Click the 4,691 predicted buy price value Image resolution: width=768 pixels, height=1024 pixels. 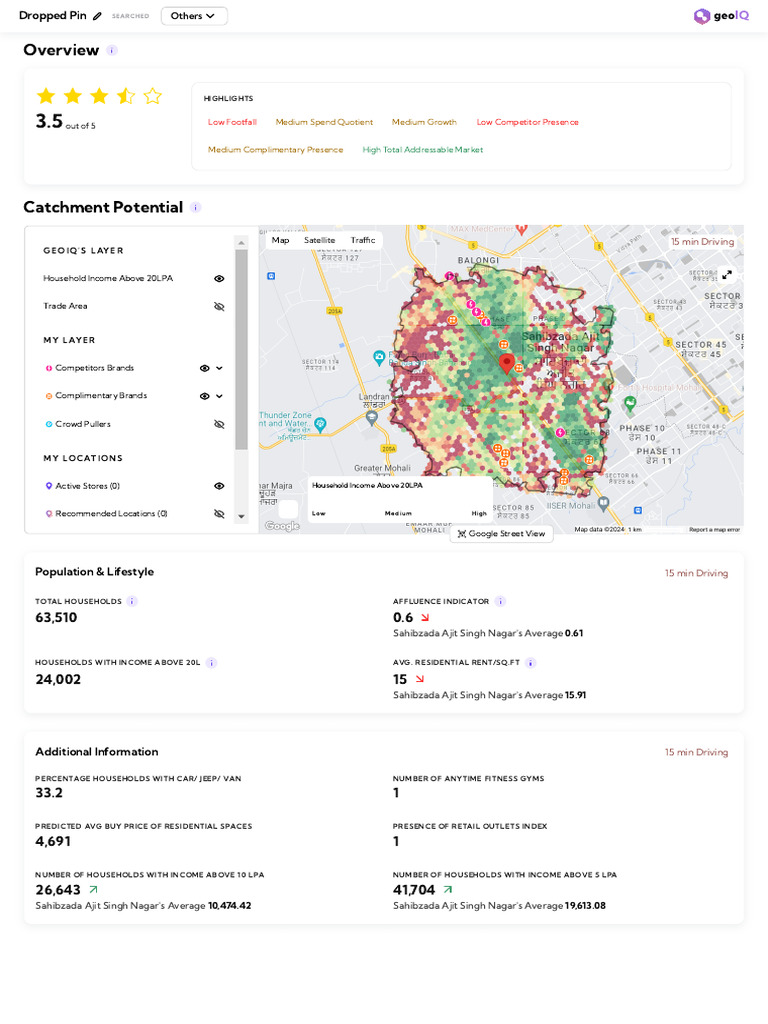(53, 841)
